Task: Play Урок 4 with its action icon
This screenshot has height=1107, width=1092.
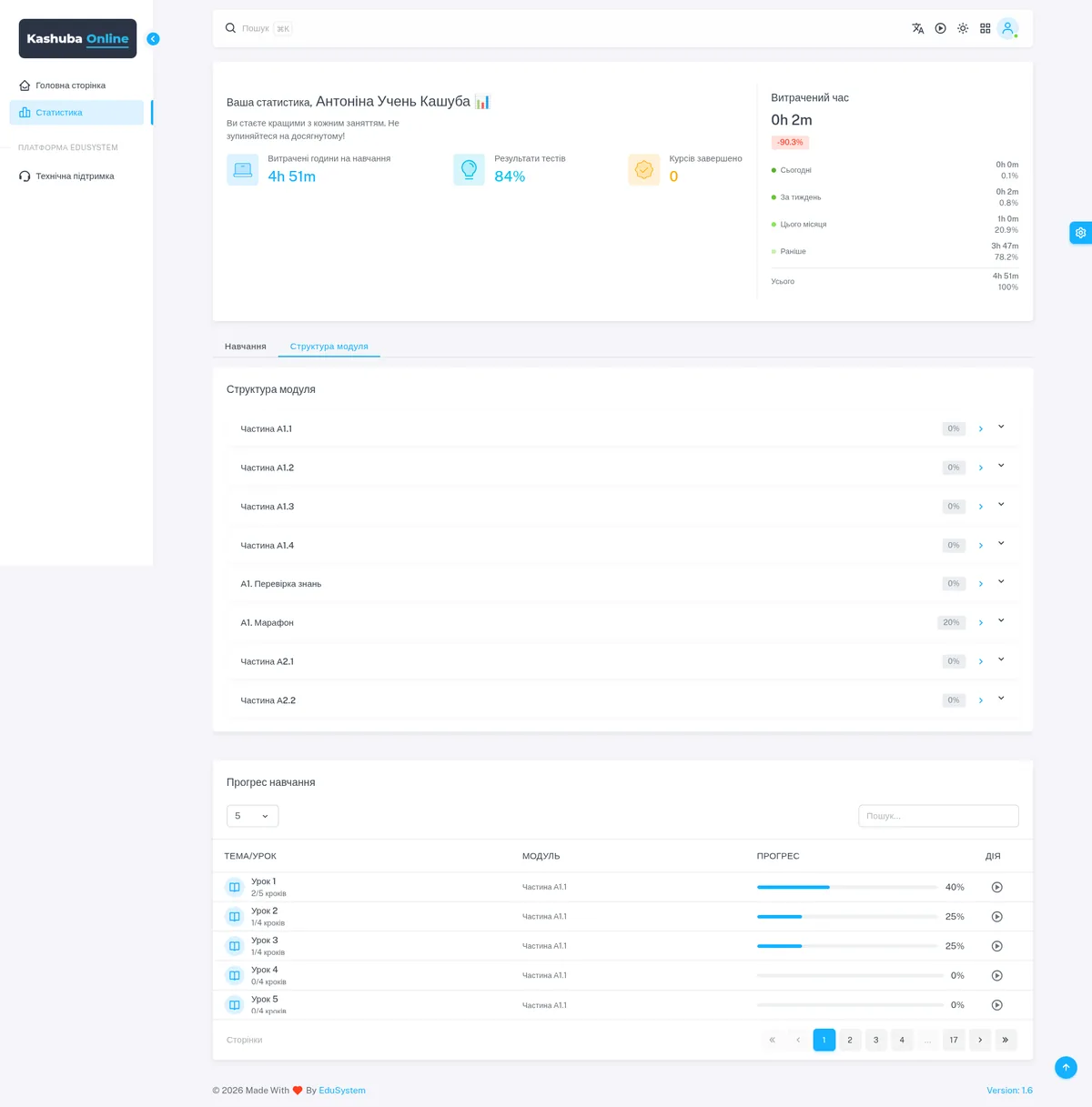Action: pos(996,975)
